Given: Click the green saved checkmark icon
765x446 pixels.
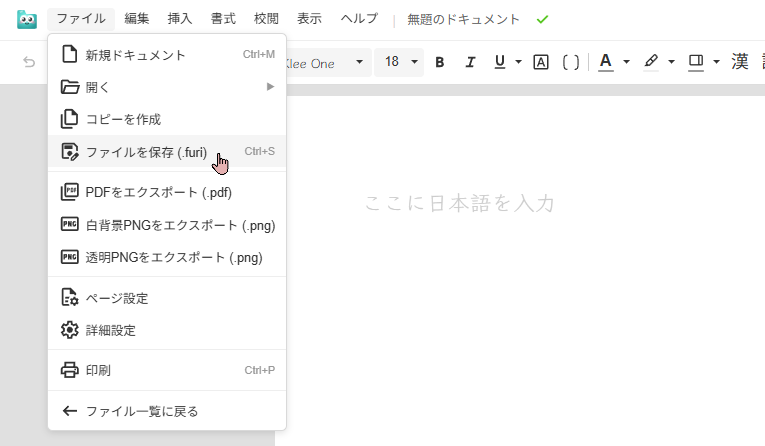Looking at the screenshot, I should coord(542,20).
